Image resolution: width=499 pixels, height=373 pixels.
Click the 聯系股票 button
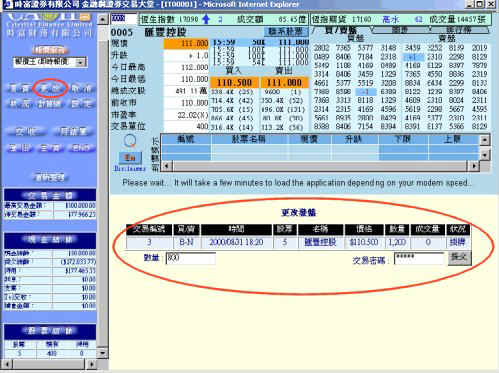click(286, 32)
